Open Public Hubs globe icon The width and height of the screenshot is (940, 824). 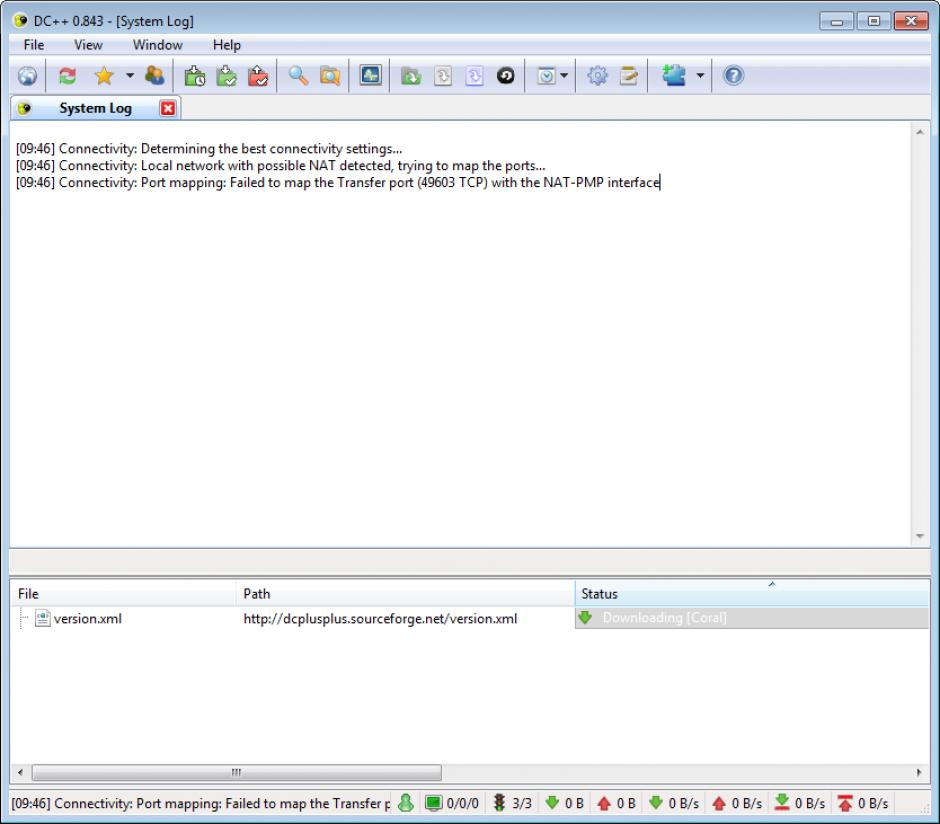click(x=28, y=76)
